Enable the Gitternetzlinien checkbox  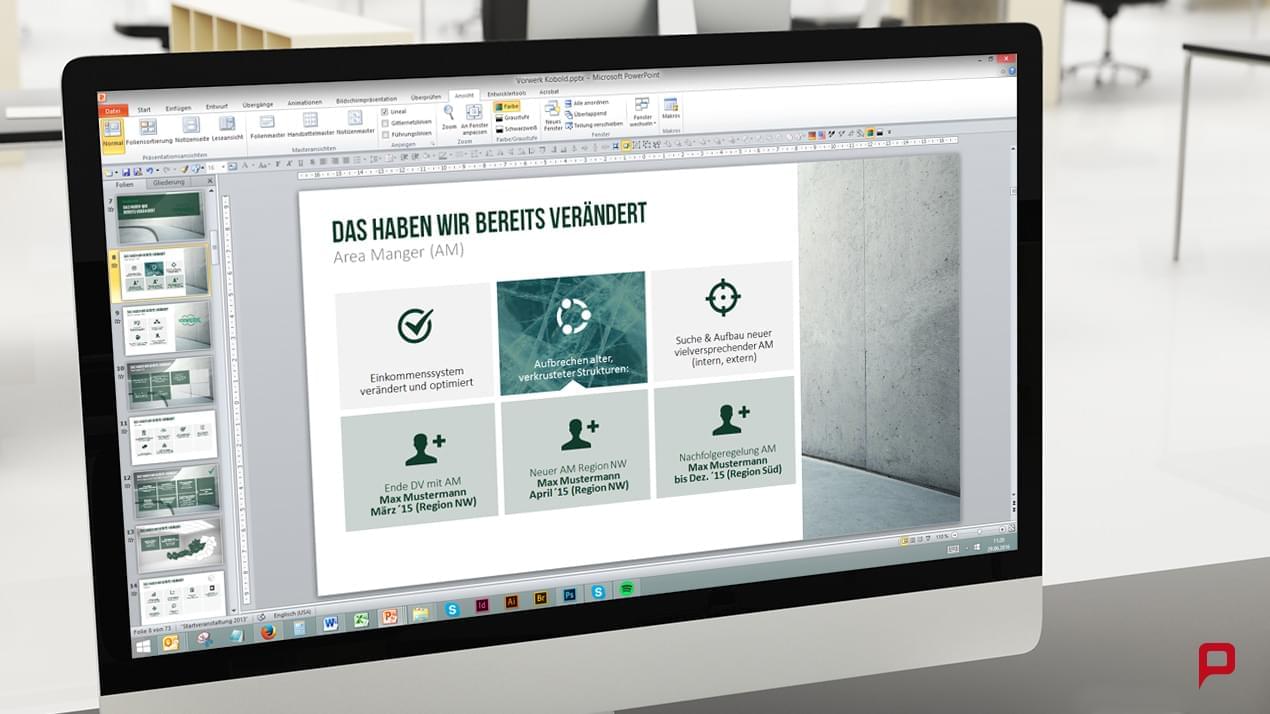tap(385, 123)
